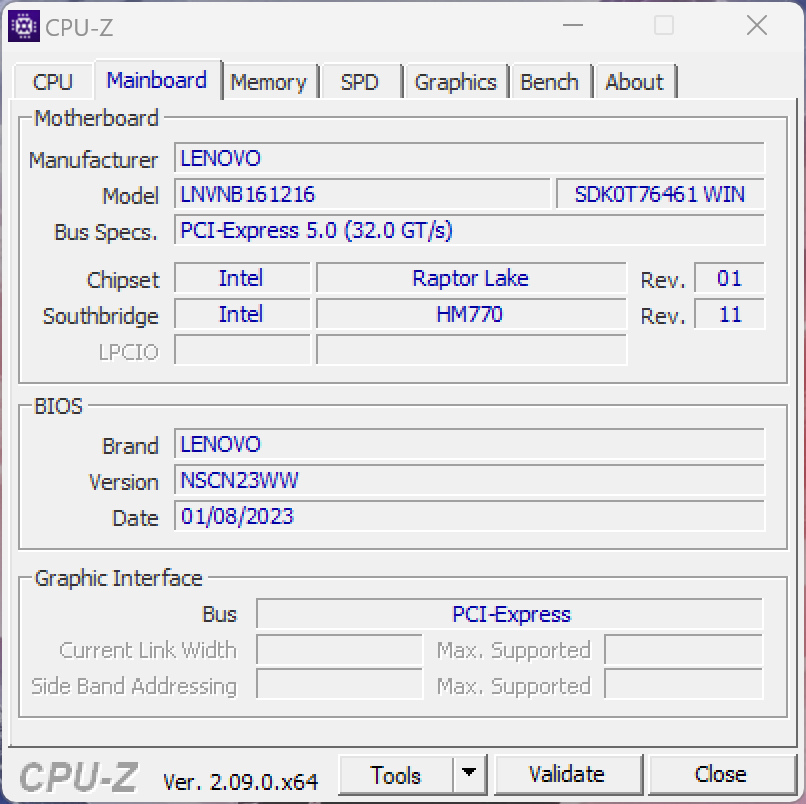Image resolution: width=806 pixels, height=804 pixels.
Task: Expand the Tools dropdown arrow
Action: [x=469, y=775]
